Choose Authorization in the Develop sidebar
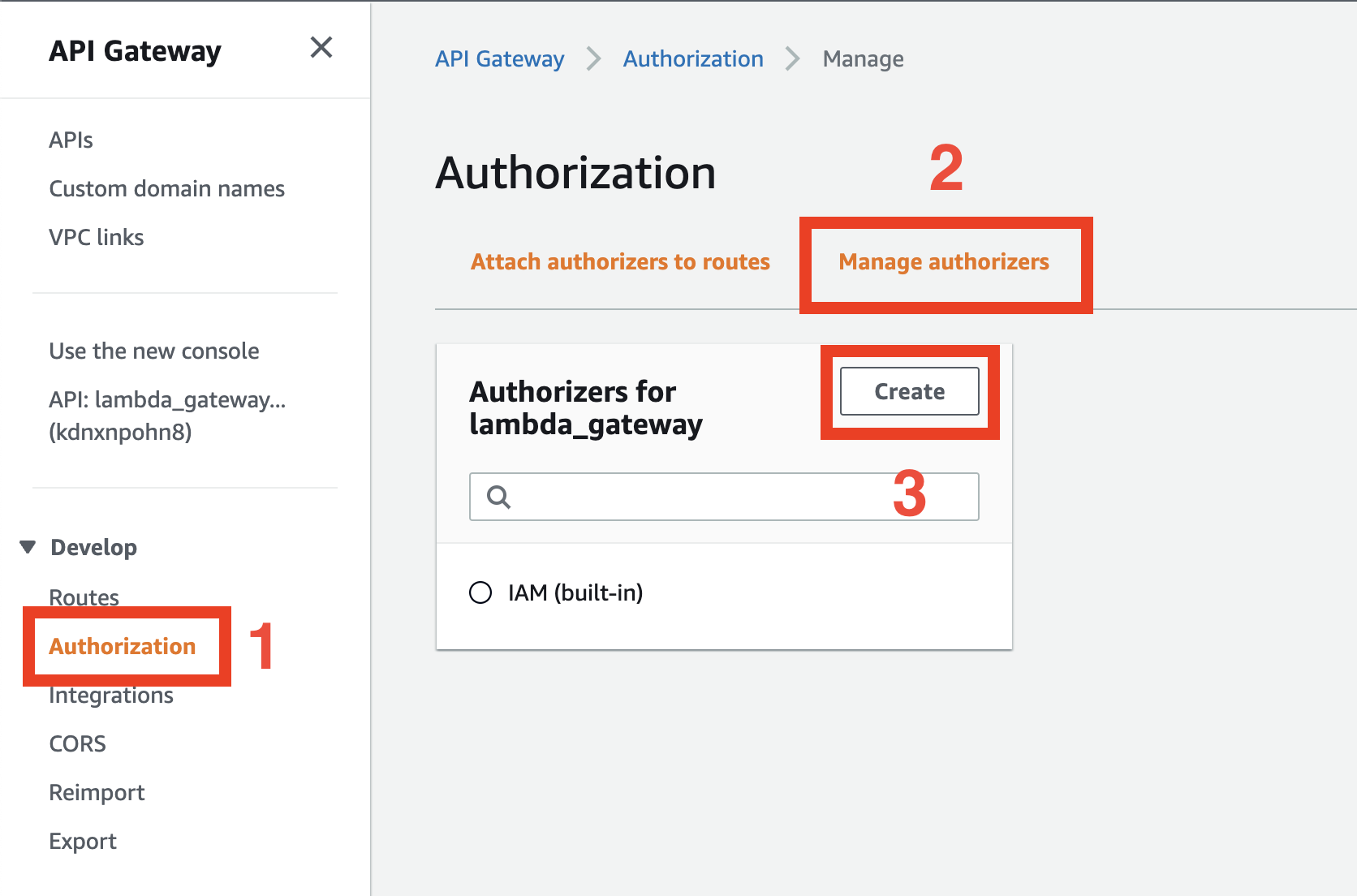This screenshot has width=1357, height=896. click(122, 646)
